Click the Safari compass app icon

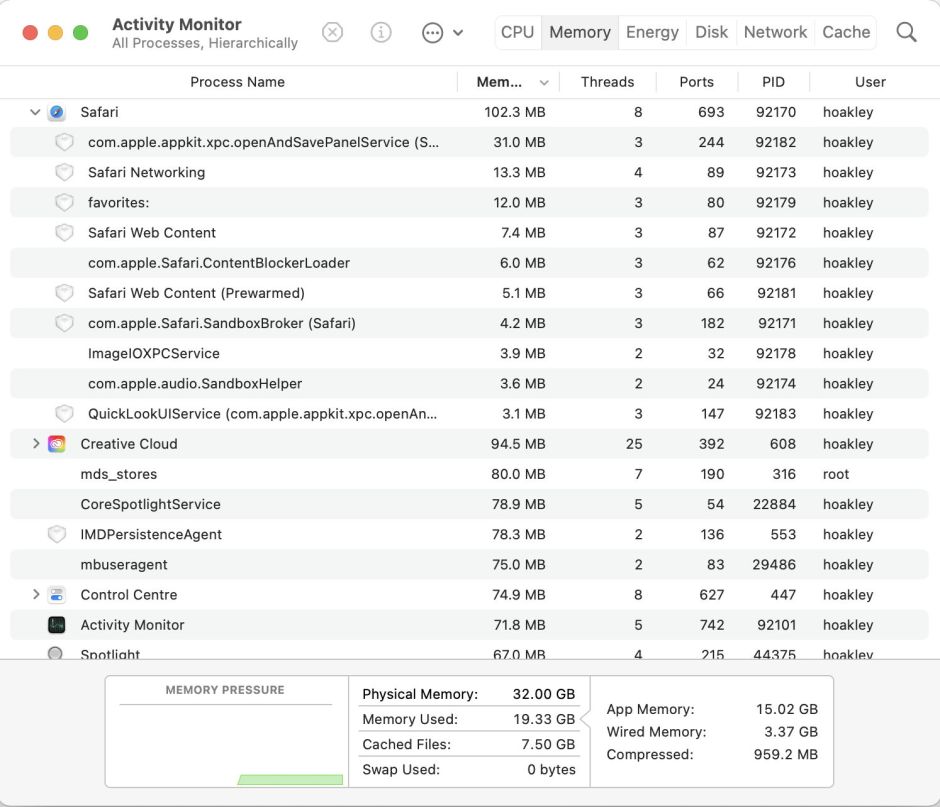57,112
